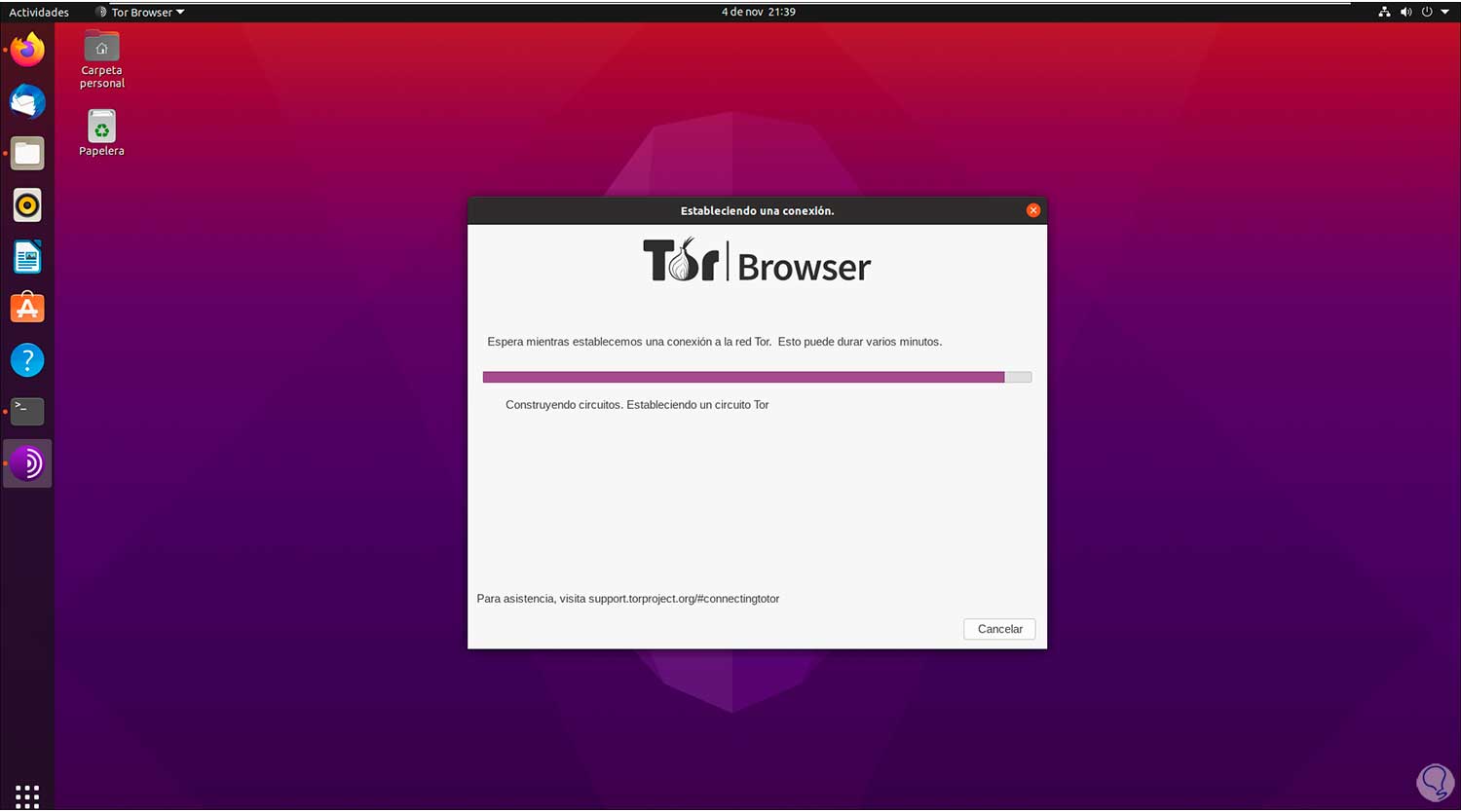Viewport: 1461px width, 812px height.
Task: Open the Help icon in the dock
Action: 27,360
